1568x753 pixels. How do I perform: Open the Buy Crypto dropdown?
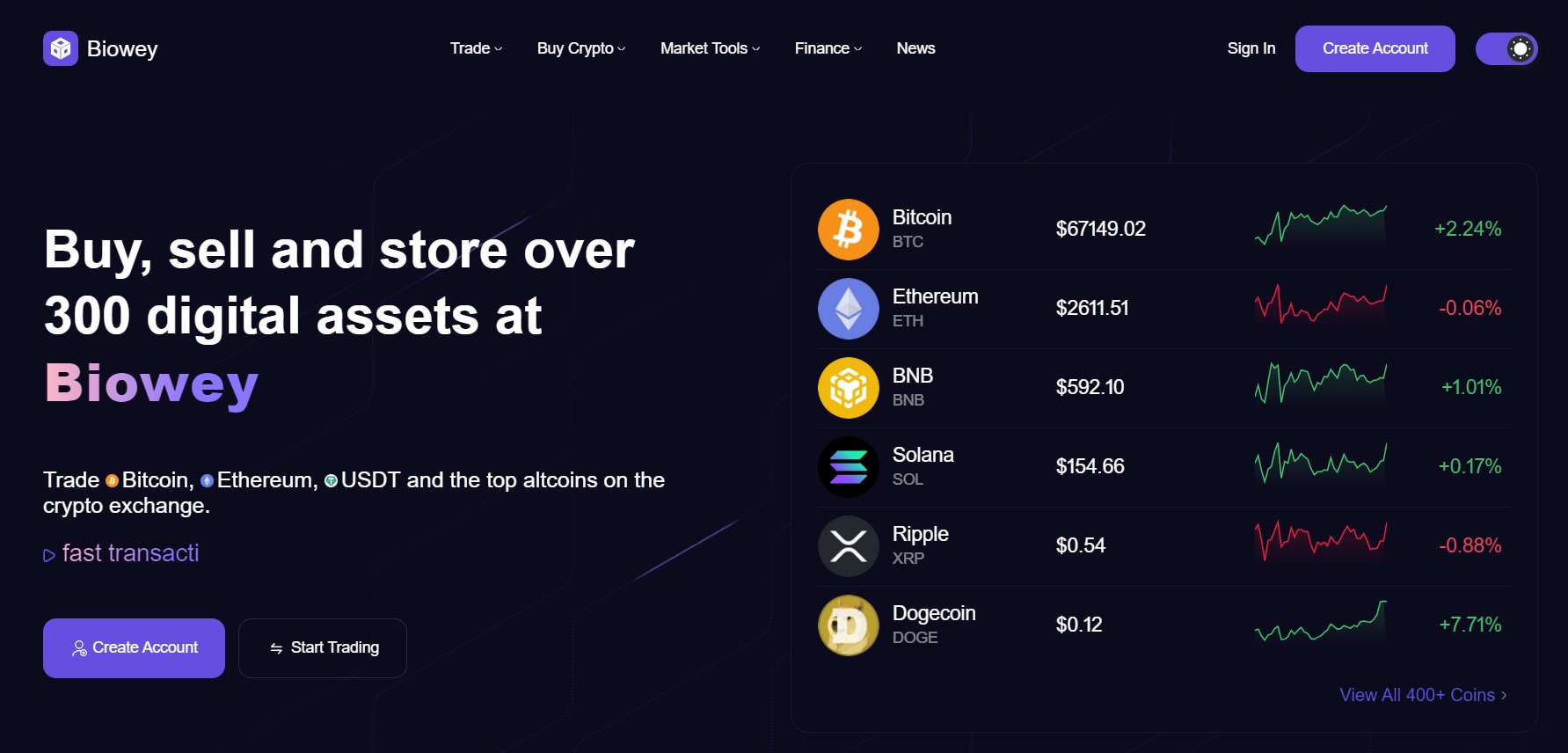(581, 48)
